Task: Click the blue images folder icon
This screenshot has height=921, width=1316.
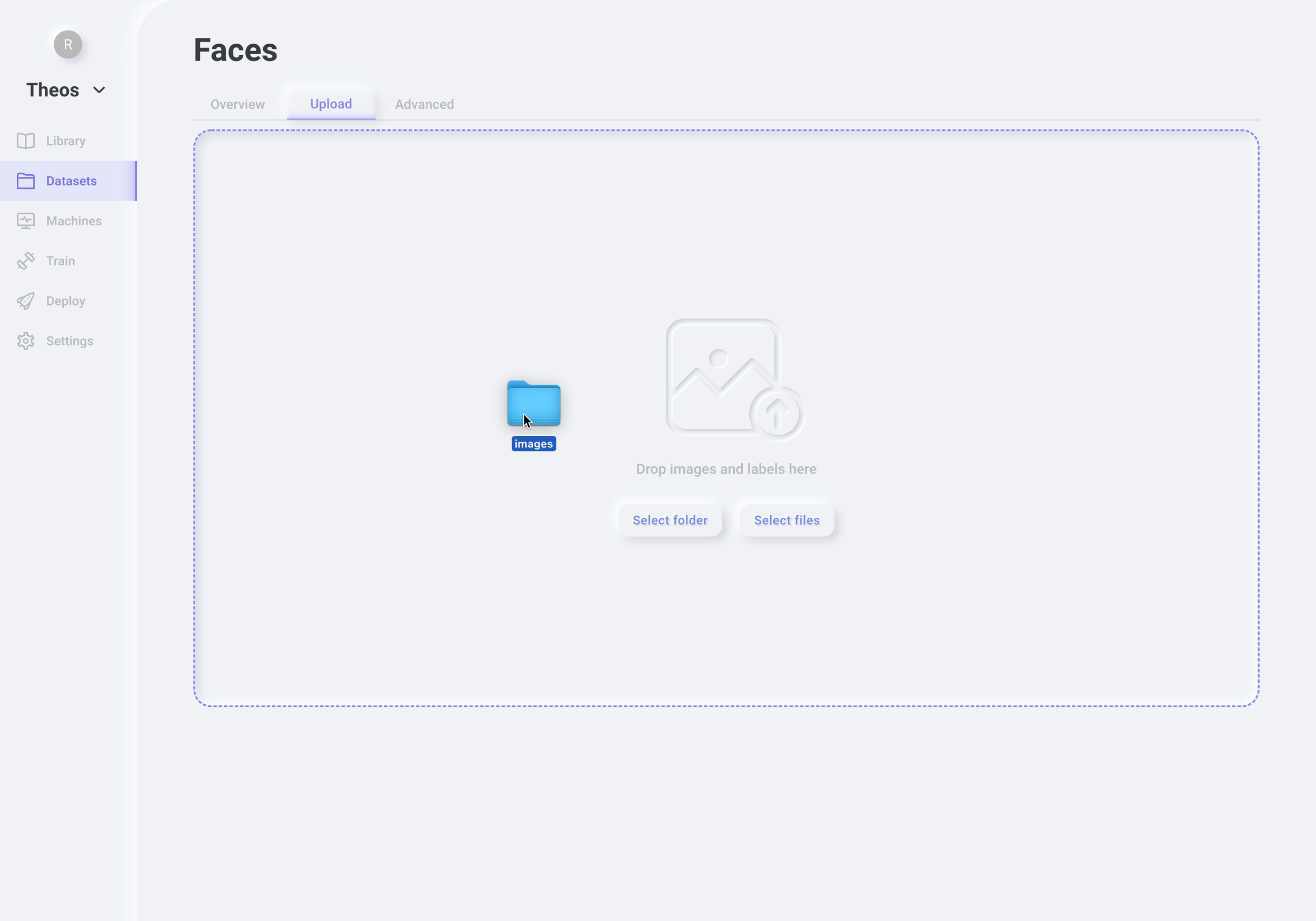Action: coord(534,404)
